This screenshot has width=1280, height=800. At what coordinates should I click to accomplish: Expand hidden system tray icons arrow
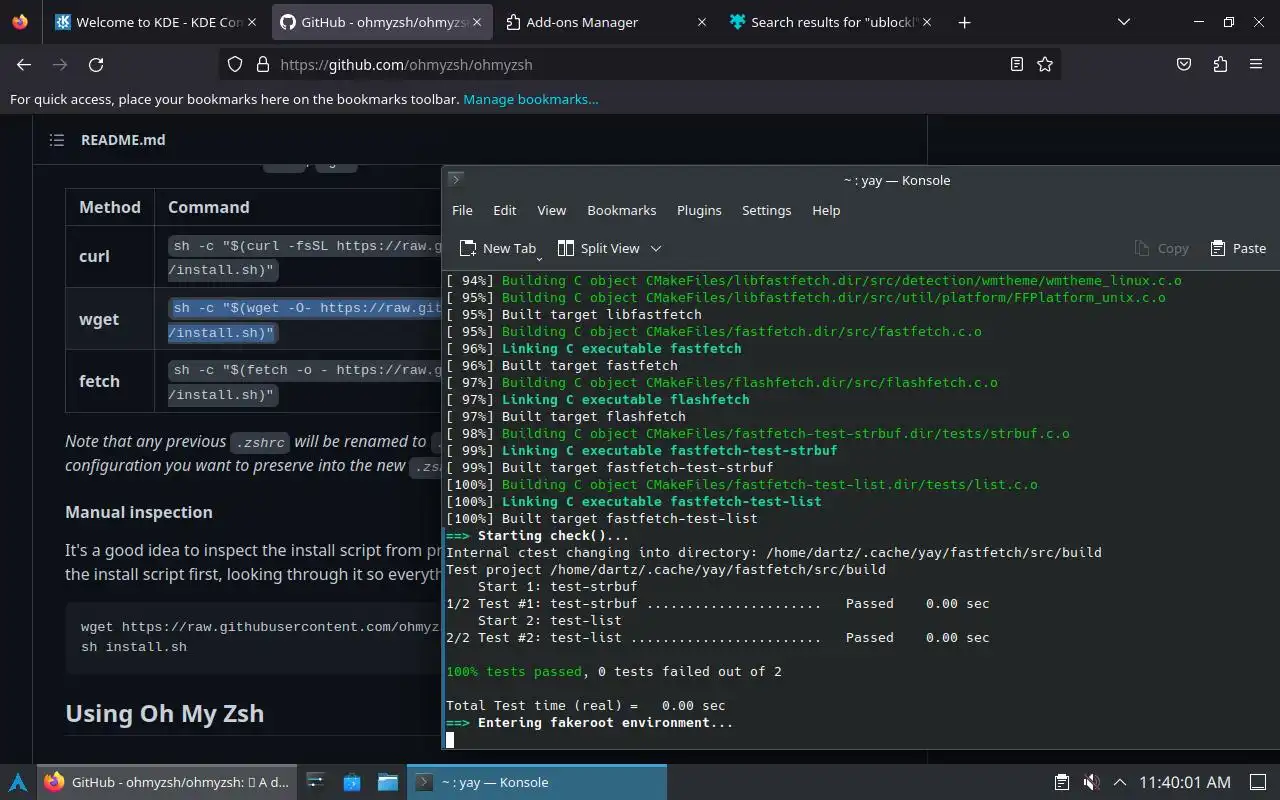tap(1120, 782)
